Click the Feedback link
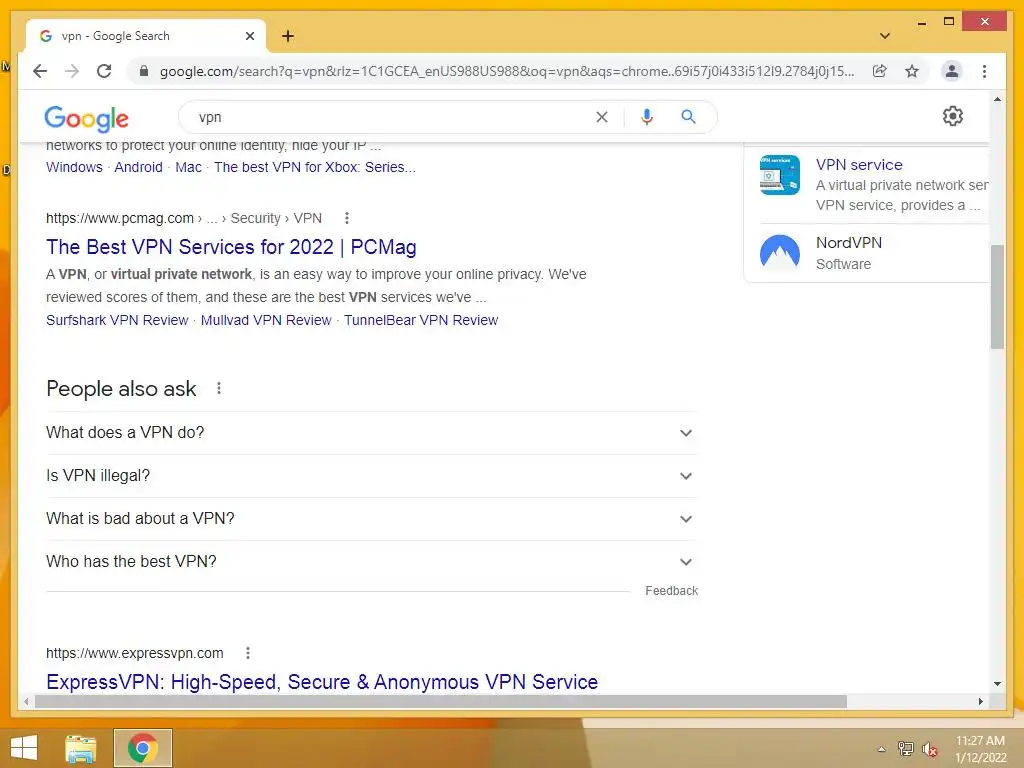 pyautogui.click(x=671, y=591)
